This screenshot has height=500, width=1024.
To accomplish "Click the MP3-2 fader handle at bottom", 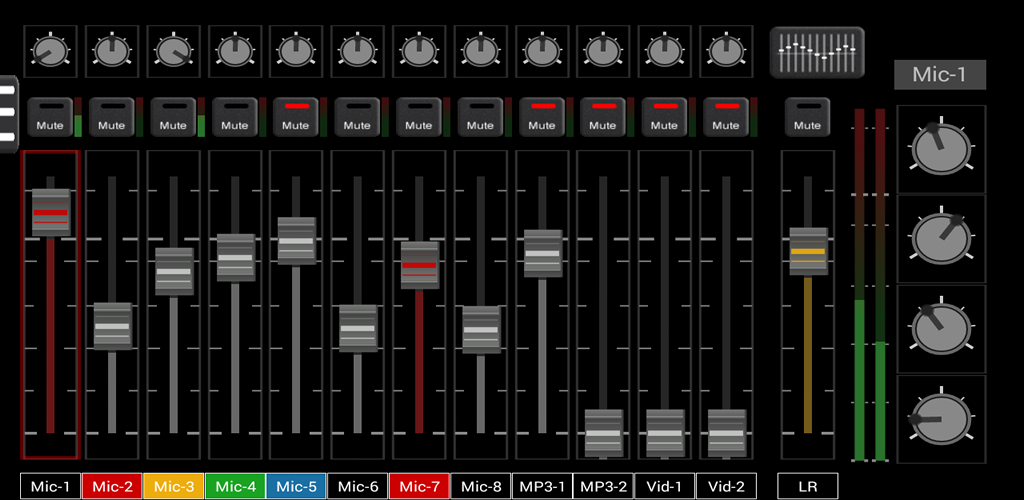I will (603, 433).
